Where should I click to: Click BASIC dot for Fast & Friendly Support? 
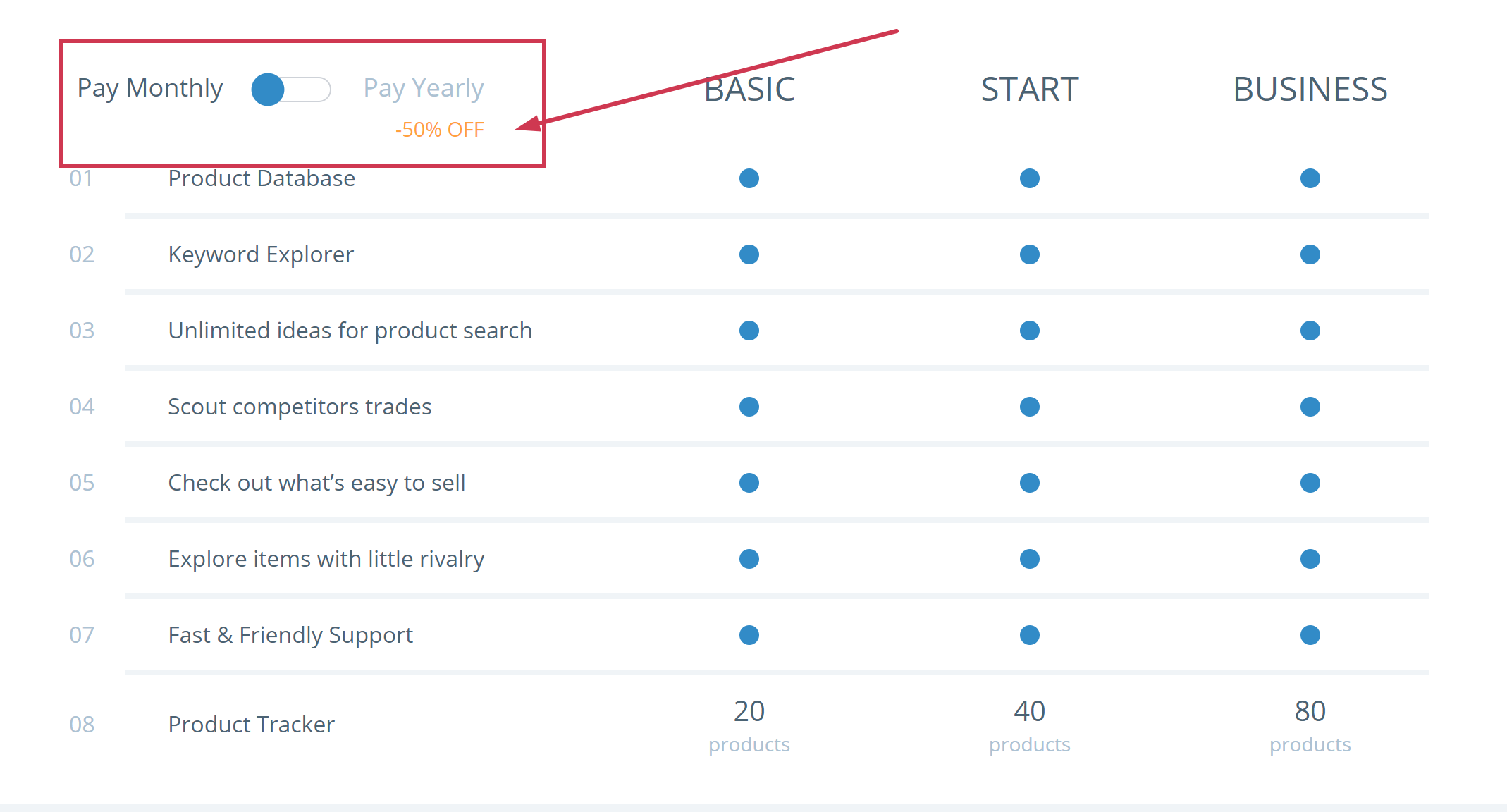[749, 635]
